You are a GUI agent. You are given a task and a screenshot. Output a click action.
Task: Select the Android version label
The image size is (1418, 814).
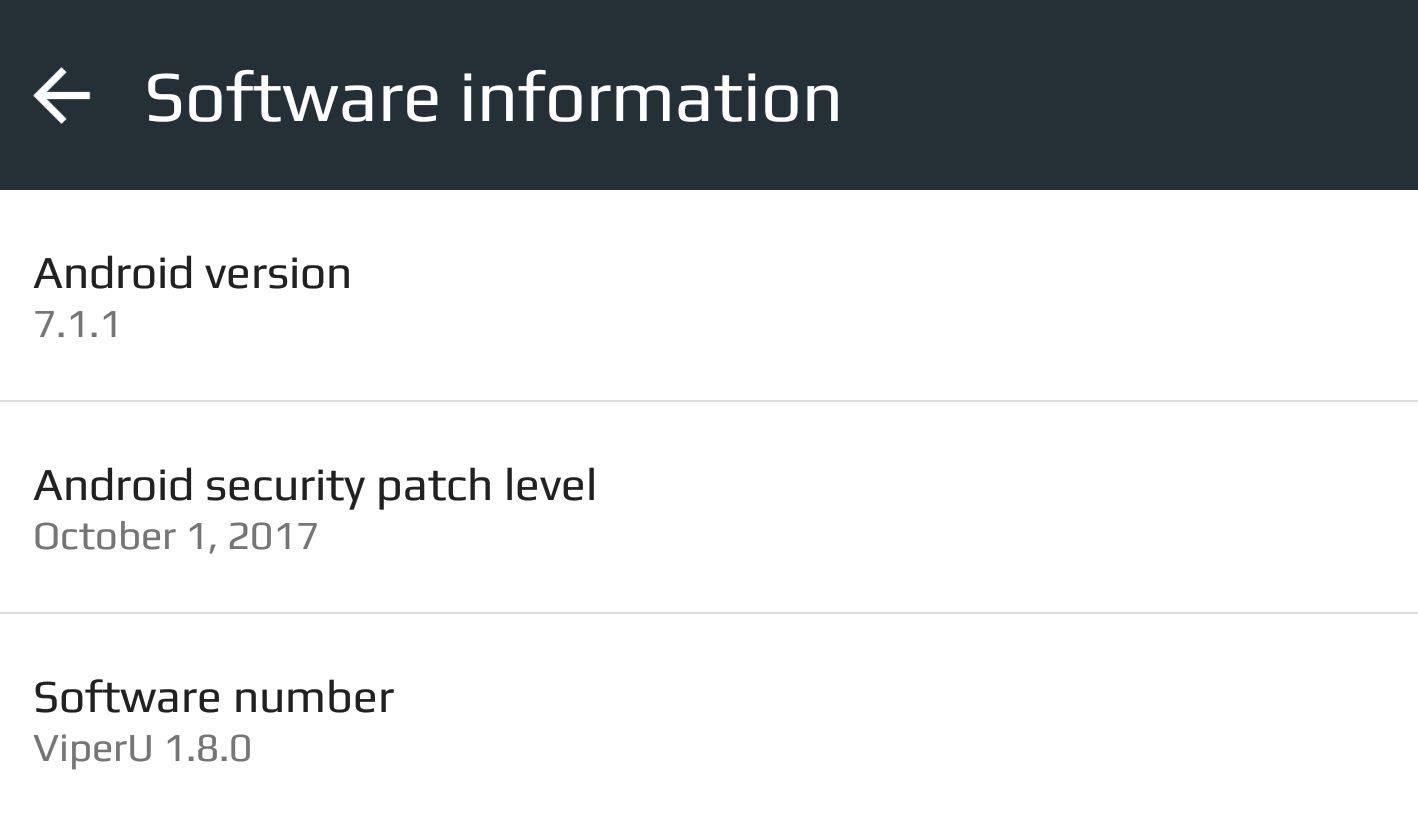[192, 274]
